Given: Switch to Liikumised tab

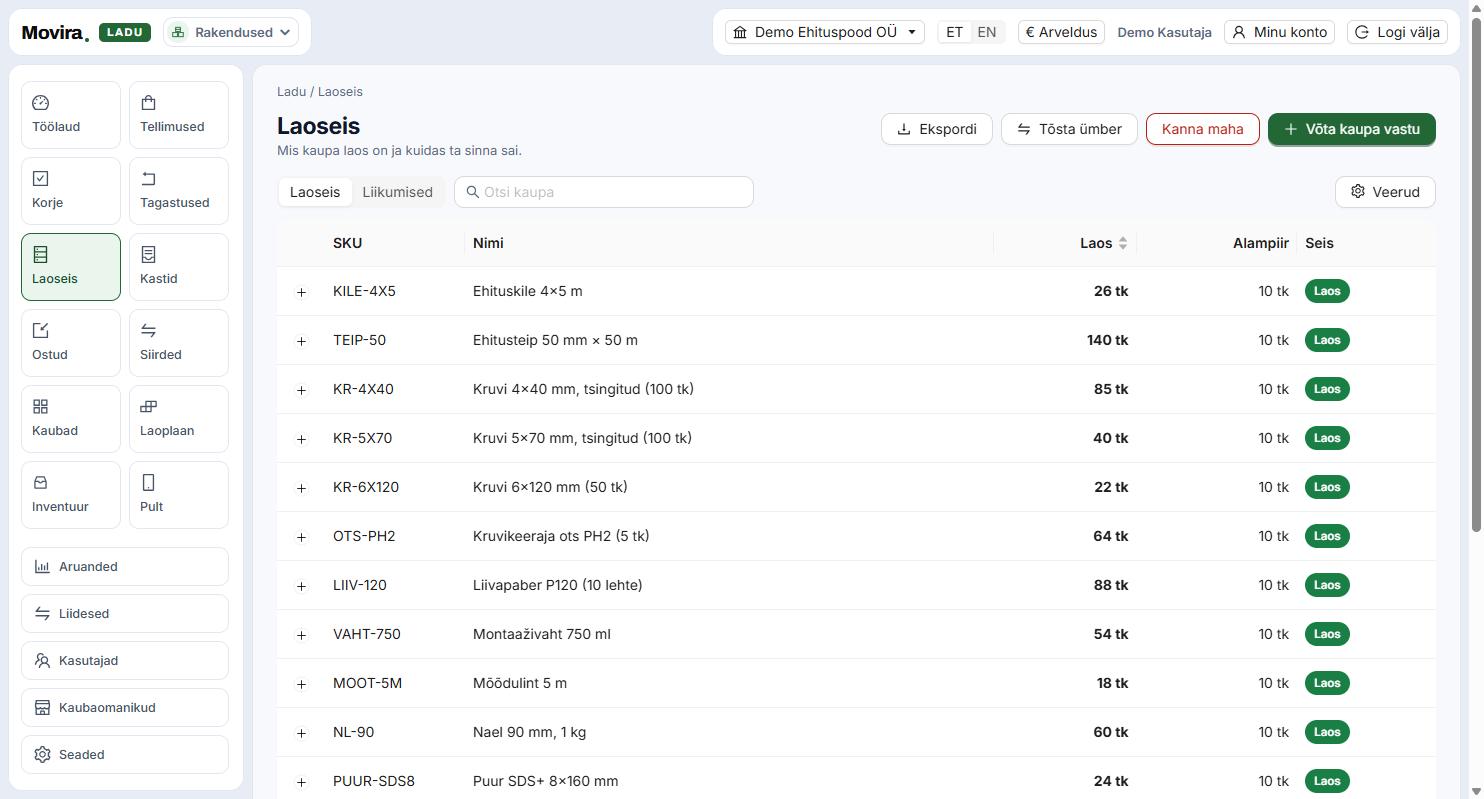Looking at the screenshot, I should [397, 192].
